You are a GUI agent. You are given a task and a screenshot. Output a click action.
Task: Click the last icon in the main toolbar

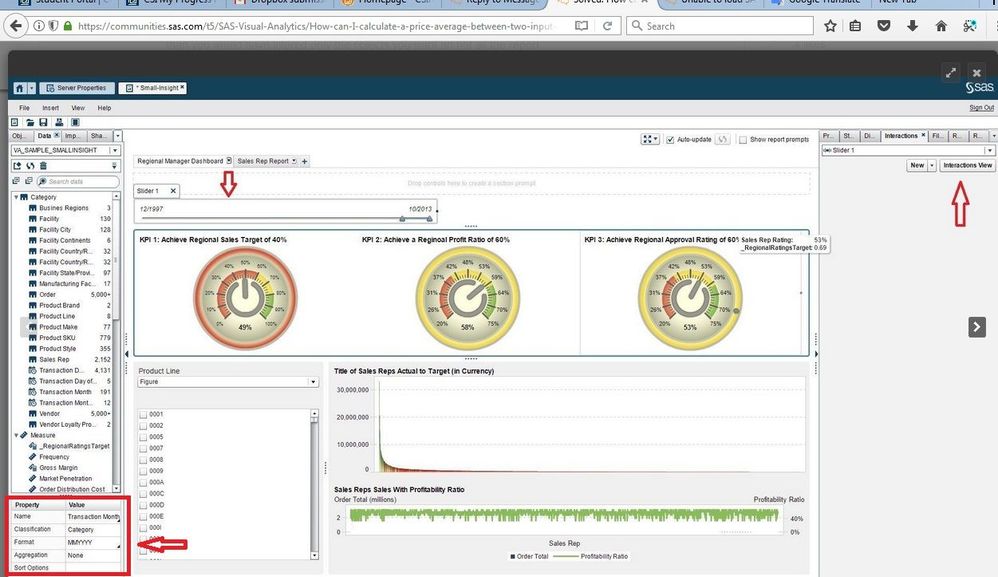coord(75,122)
